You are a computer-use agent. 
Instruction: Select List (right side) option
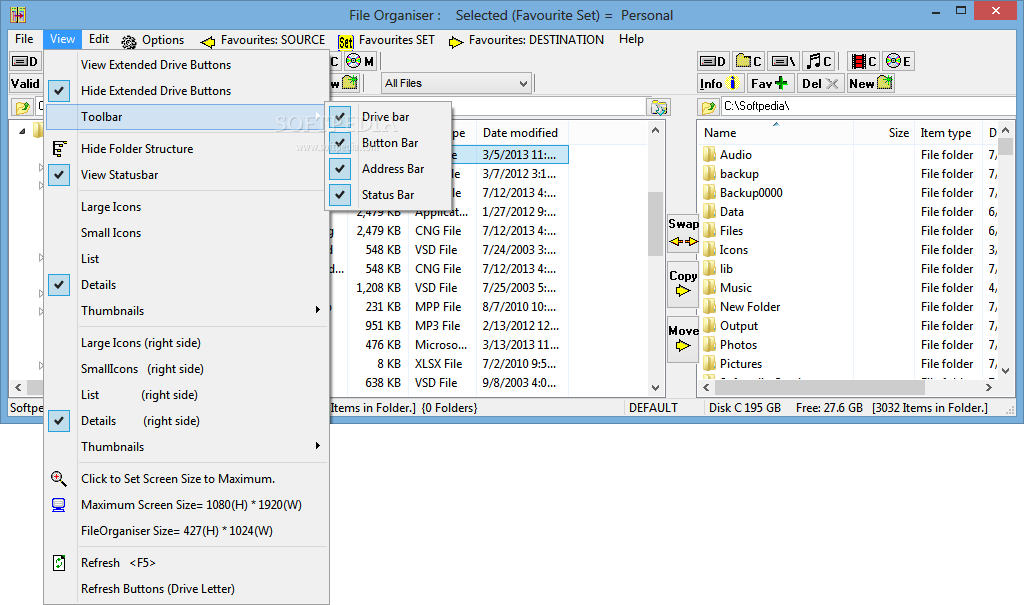(x=186, y=395)
